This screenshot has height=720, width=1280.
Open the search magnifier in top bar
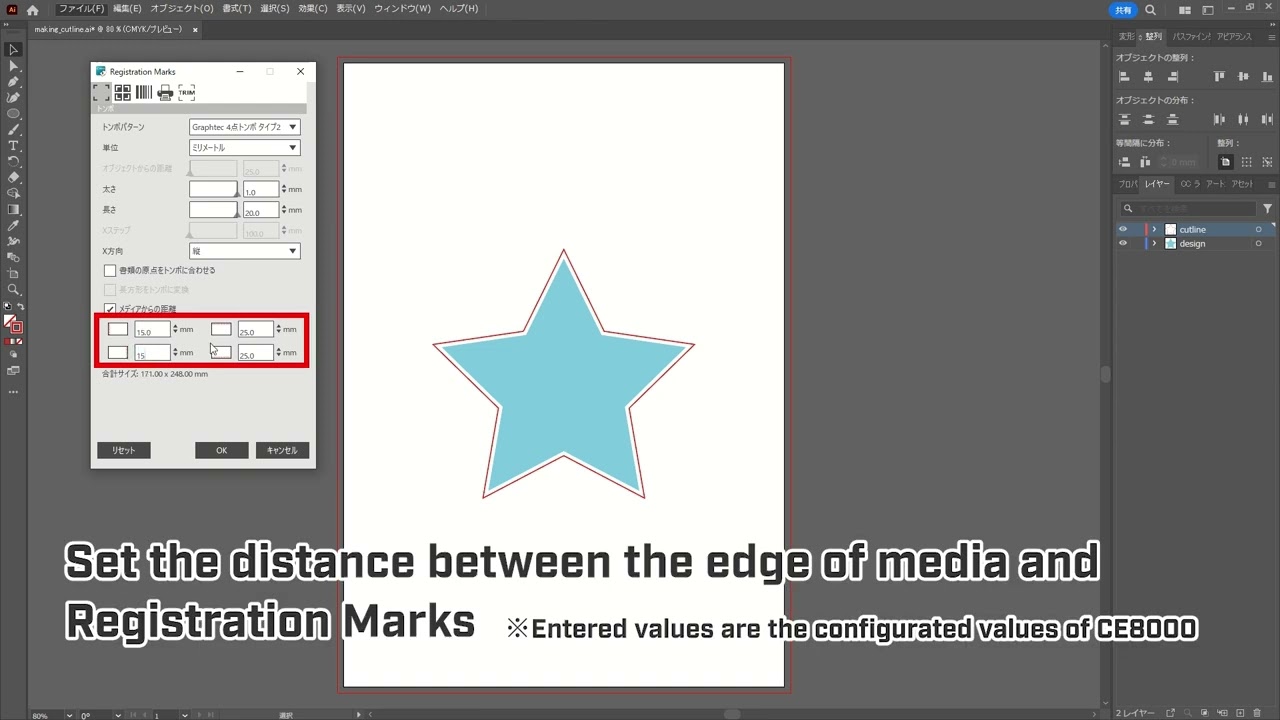tap(1151, 10)
